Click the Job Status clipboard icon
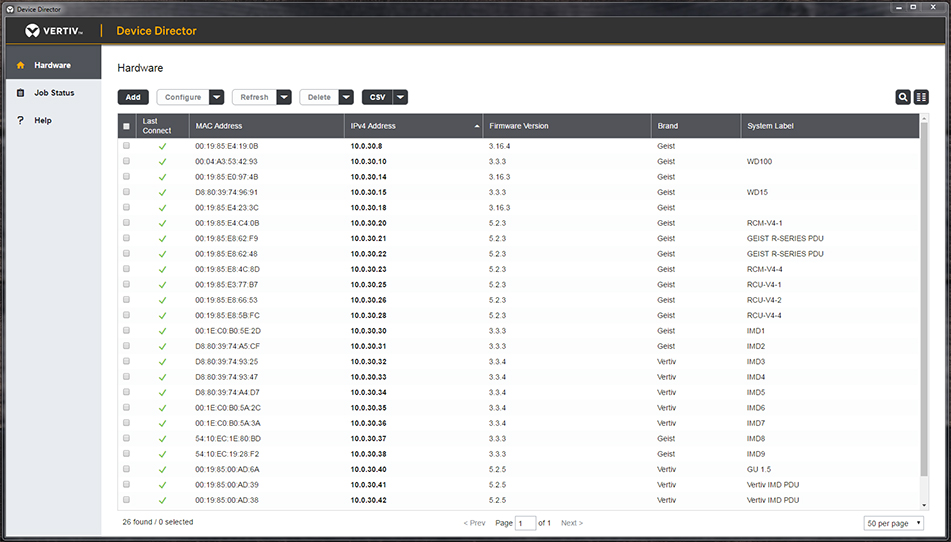The width and height of the screenshot is (951, 542). tap(20, 93)
